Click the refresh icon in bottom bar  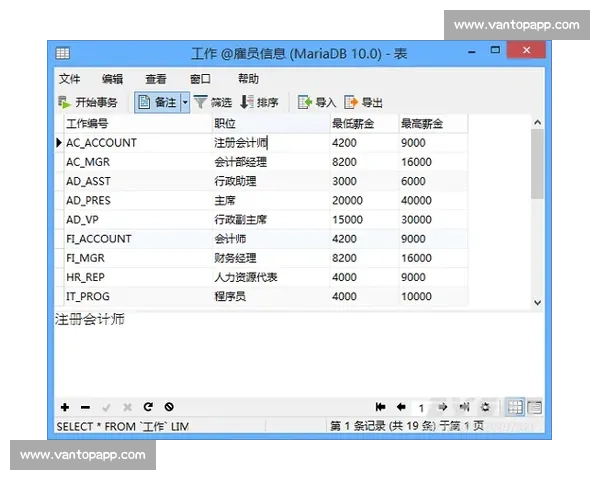click(x=148, y=407)
